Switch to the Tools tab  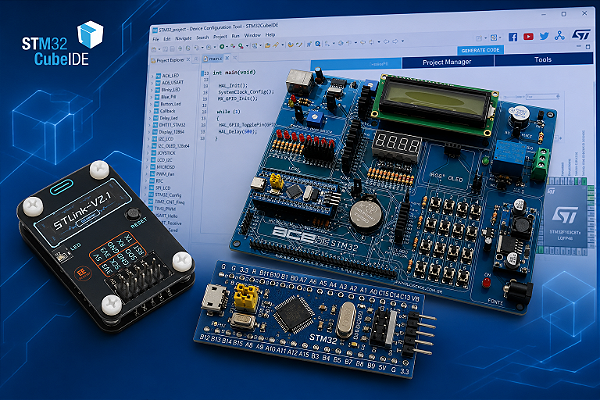pos(543,59)
